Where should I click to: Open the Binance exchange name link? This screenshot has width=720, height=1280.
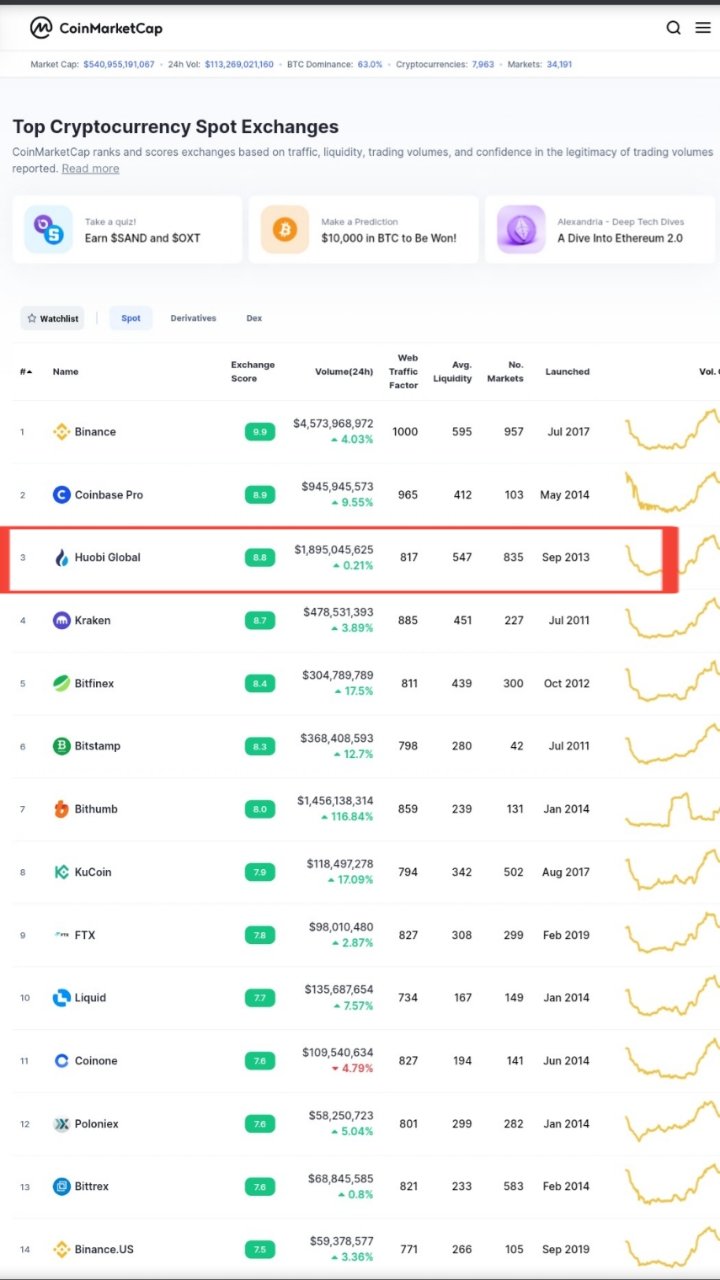click(x=95, y=432)
